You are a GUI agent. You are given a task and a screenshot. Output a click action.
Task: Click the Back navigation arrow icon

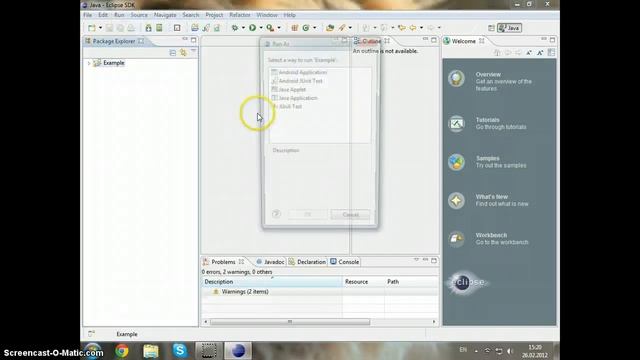pos(413,28)
